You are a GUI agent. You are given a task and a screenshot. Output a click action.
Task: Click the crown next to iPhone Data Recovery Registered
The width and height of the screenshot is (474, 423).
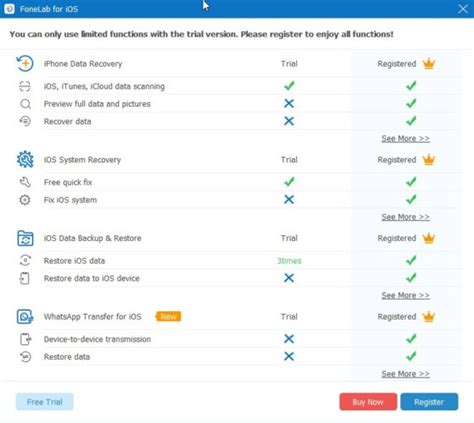429,63
